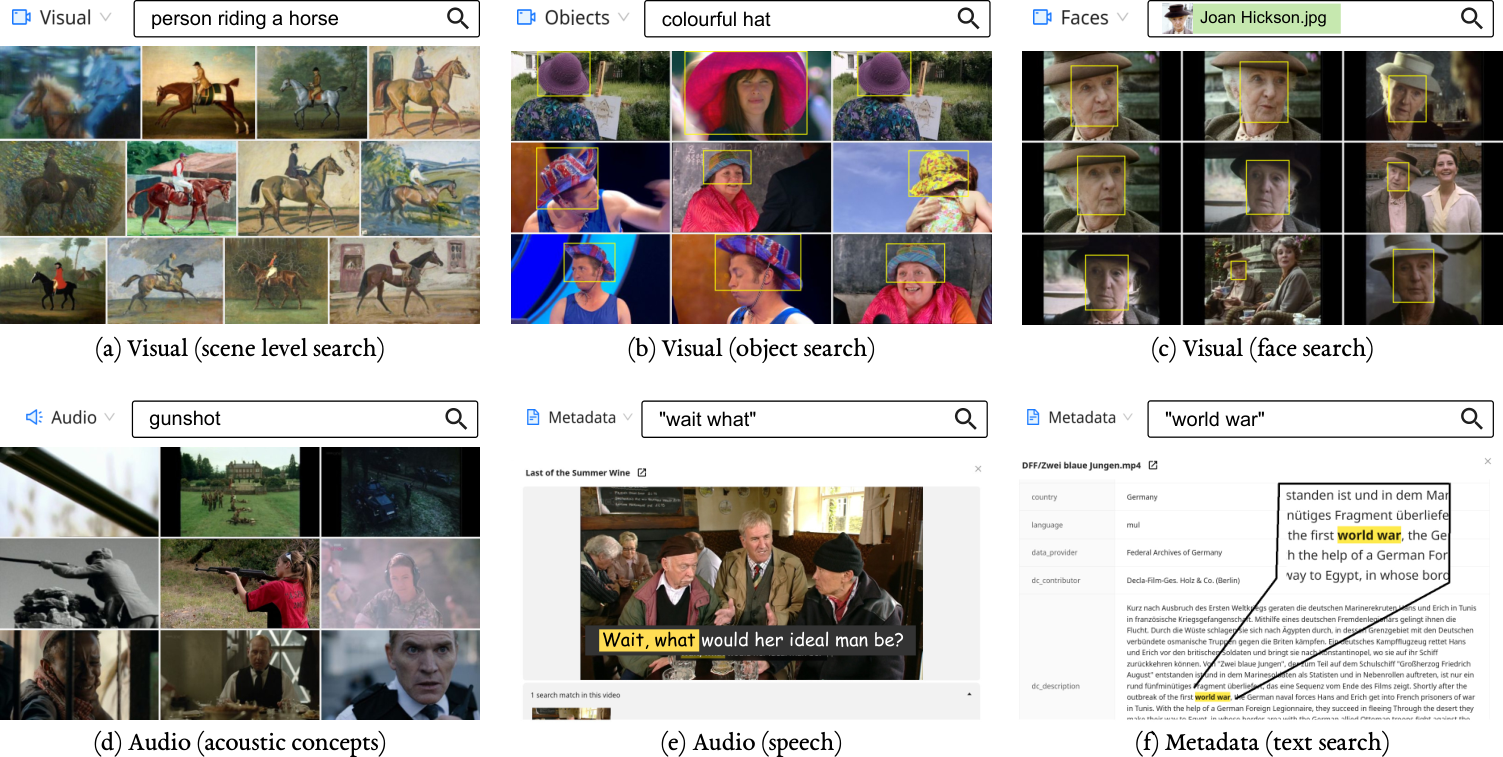This screenshot has height=757, width=1503.
Task: Open external link for Last of the Summer Wine
Action: point(642,473)
